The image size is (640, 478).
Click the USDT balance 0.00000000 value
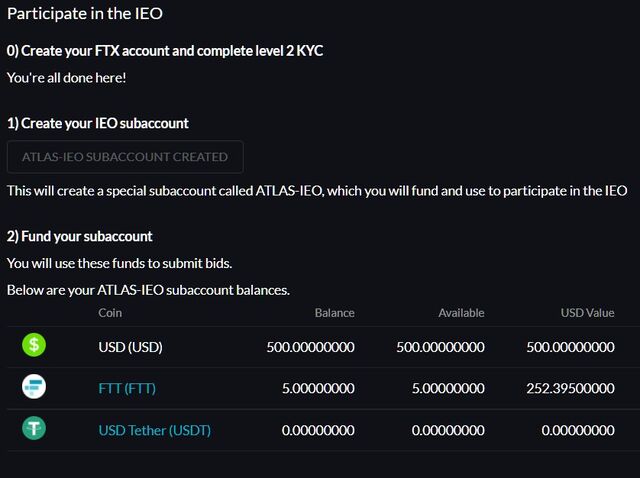pyautogui.click(x=318, y=430)
